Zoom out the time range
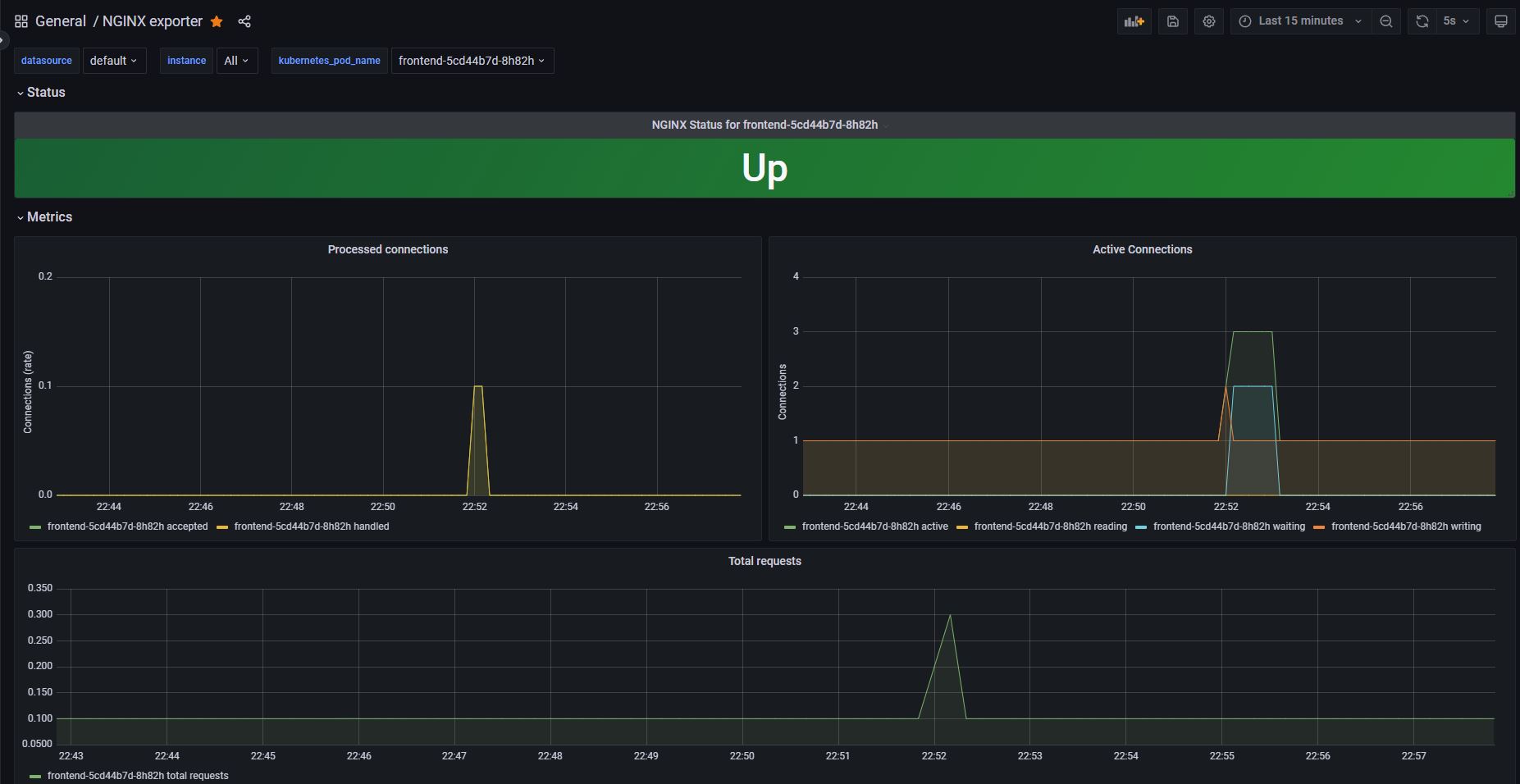This screenshot has width=1520, height=784. click(1386, 21)
